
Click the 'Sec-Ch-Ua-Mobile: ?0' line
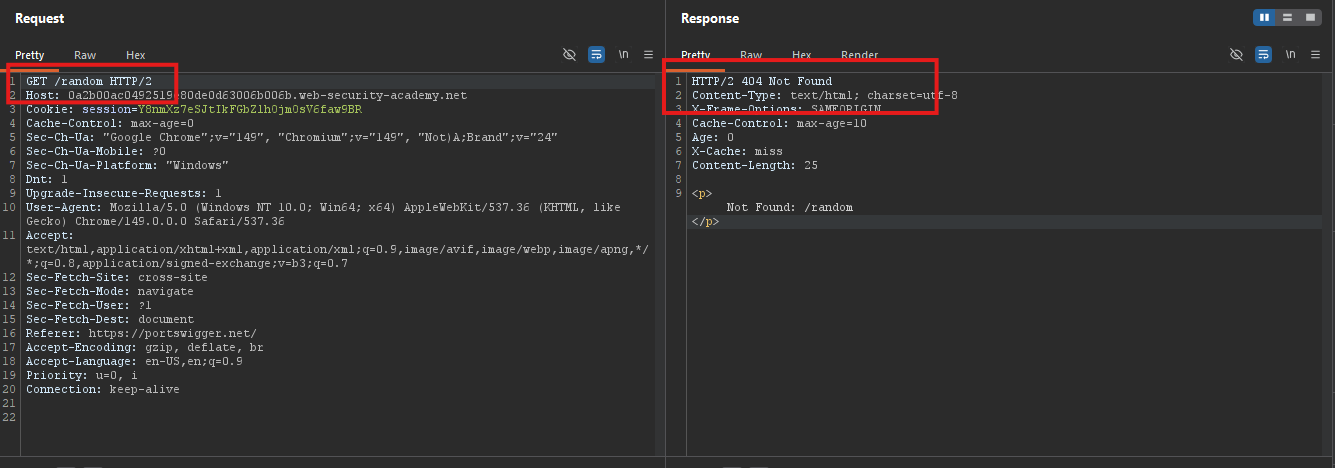[x=96, y=151]
